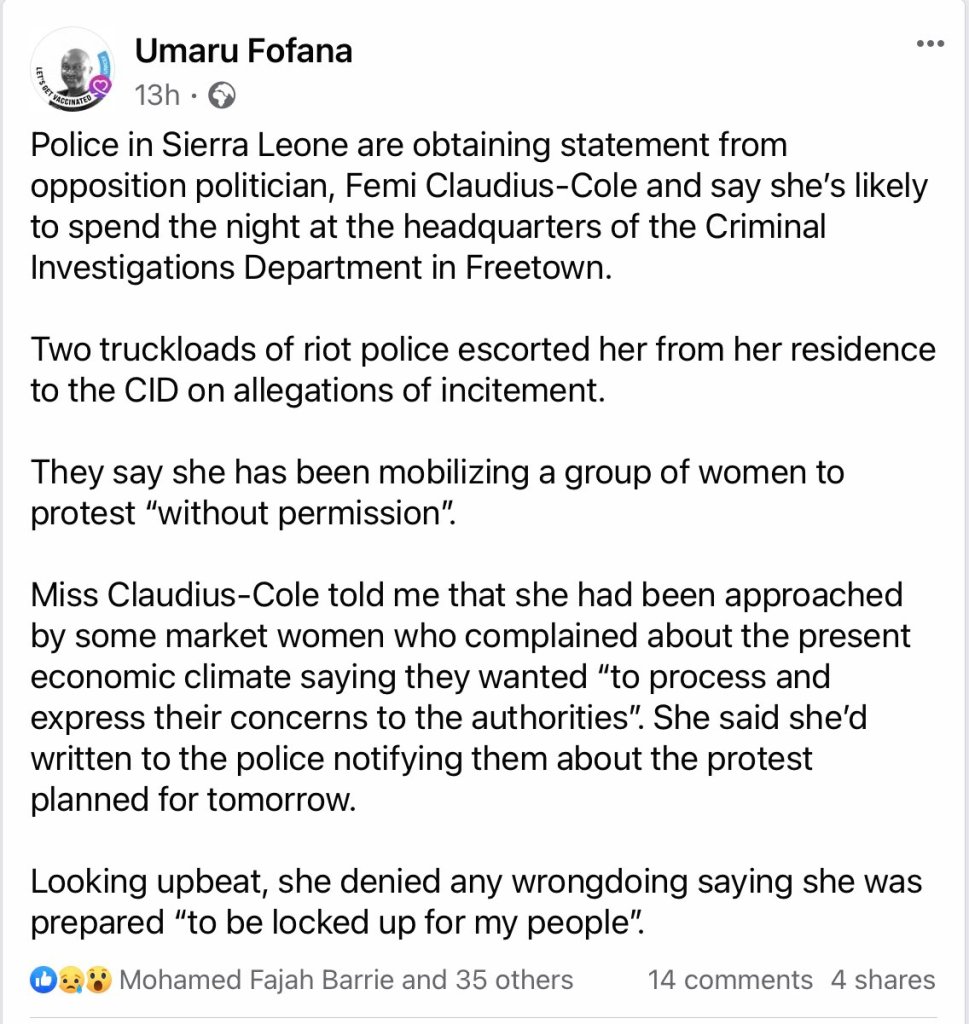Open the Umaru Fofana profile name link
This screenshot has height=1024, width=969.
[243, 50]
